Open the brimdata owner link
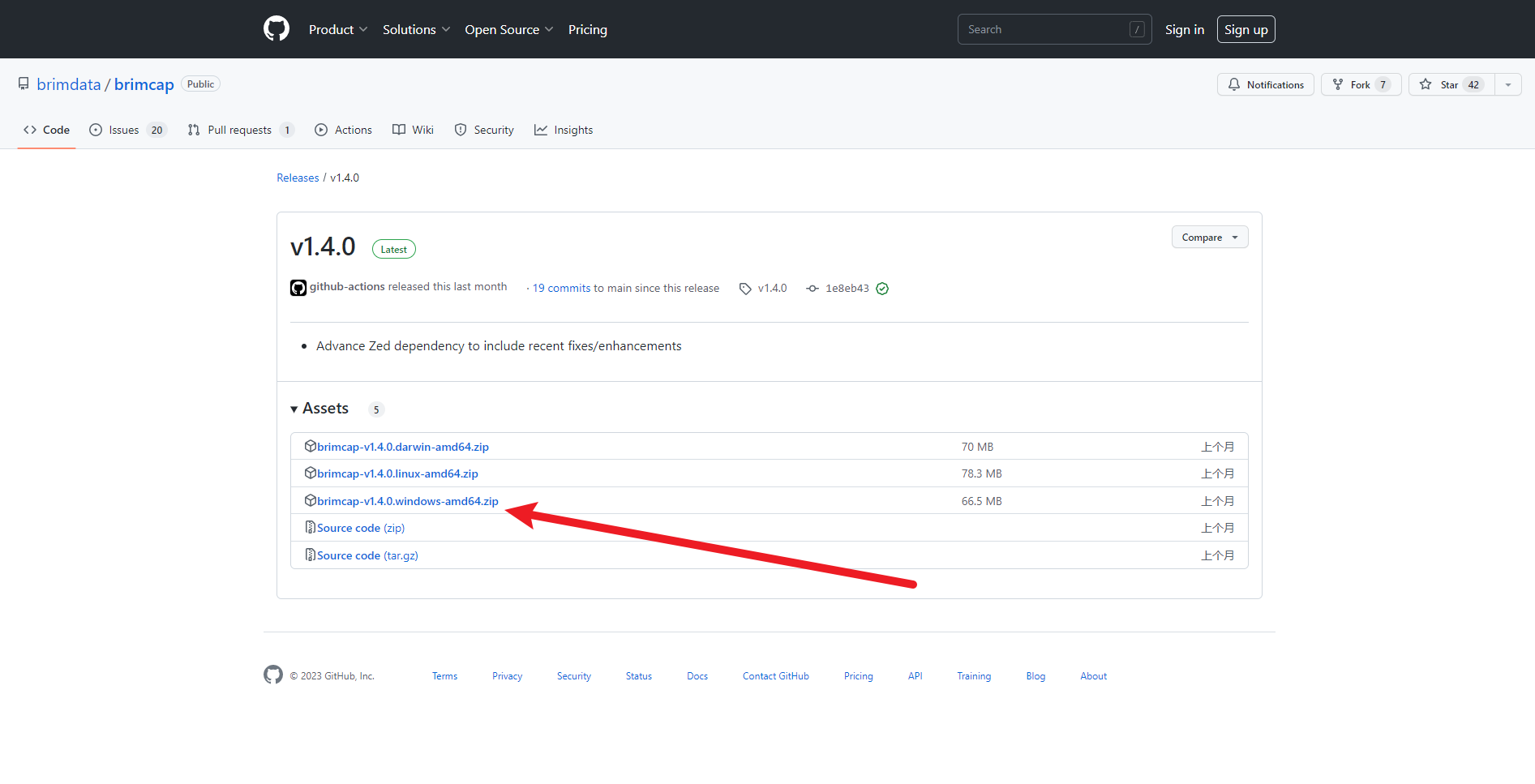Viewport: 1535px width, 784px height. 69,84
